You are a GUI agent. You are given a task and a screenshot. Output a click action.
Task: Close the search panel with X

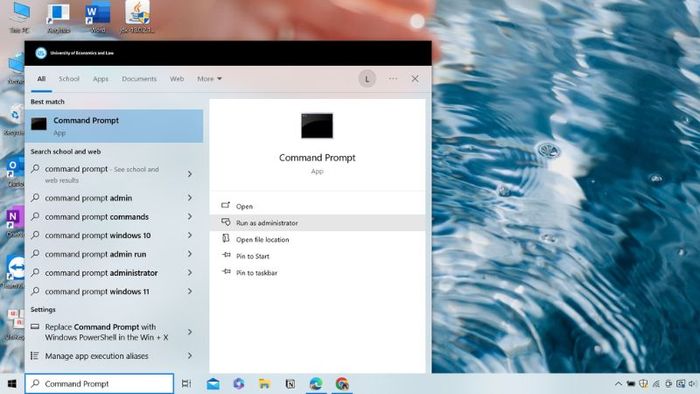(415, 79)
